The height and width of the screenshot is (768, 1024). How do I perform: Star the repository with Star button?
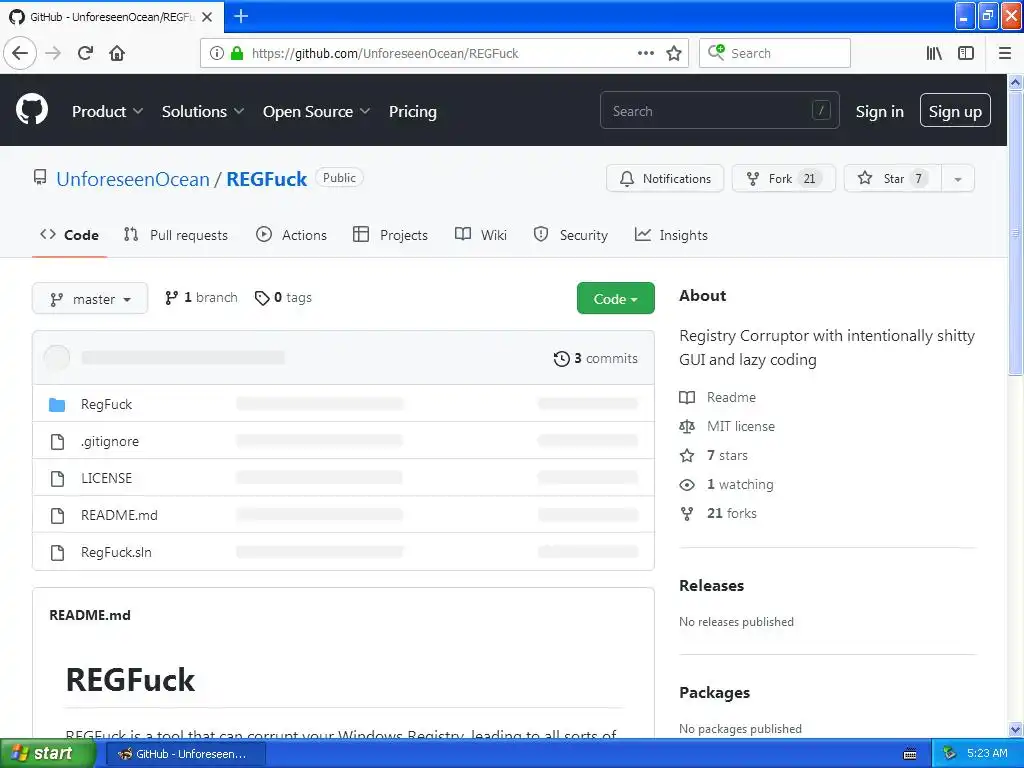[893, 179]
